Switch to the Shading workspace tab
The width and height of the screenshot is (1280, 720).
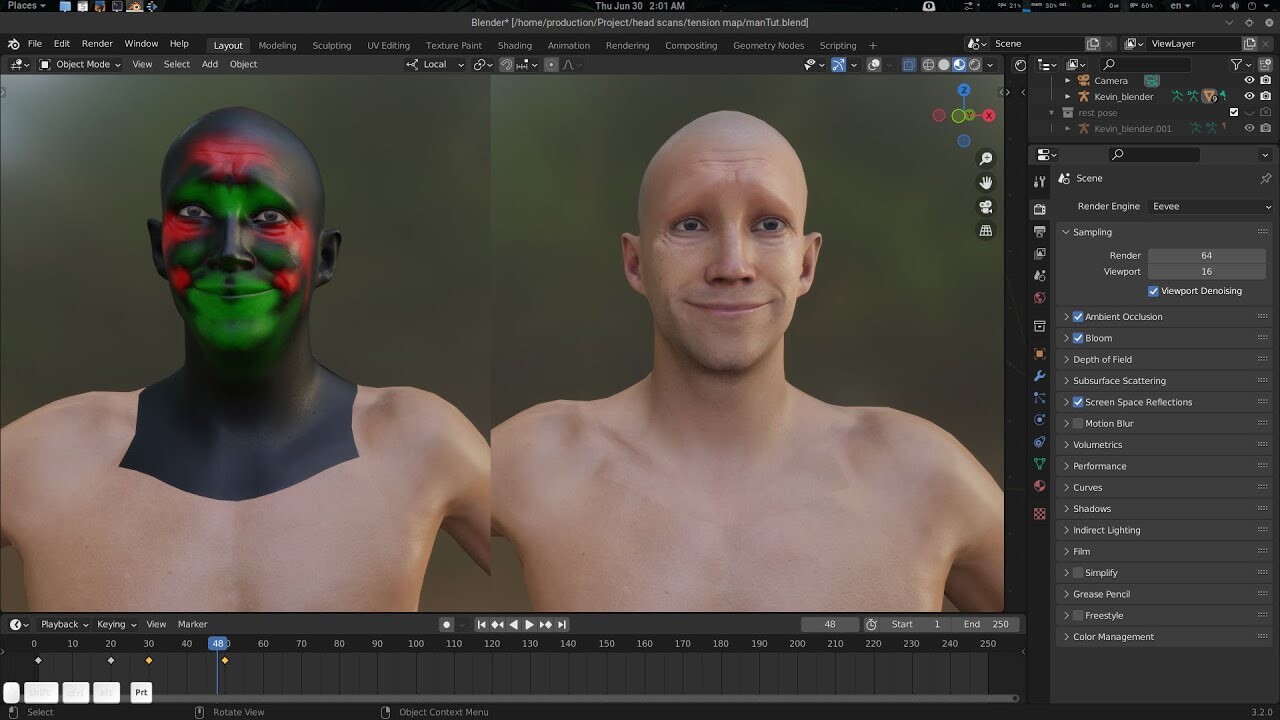pyautogui.click(x=514, y=44)
